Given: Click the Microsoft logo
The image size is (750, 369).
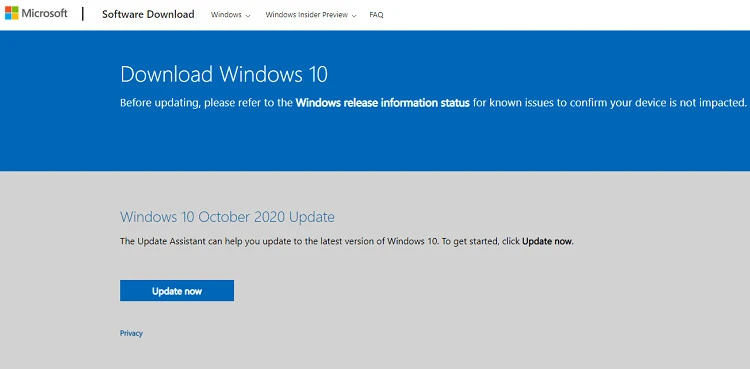Looking at the screenshot, I should pyautogui.click(x=36, y=13).
